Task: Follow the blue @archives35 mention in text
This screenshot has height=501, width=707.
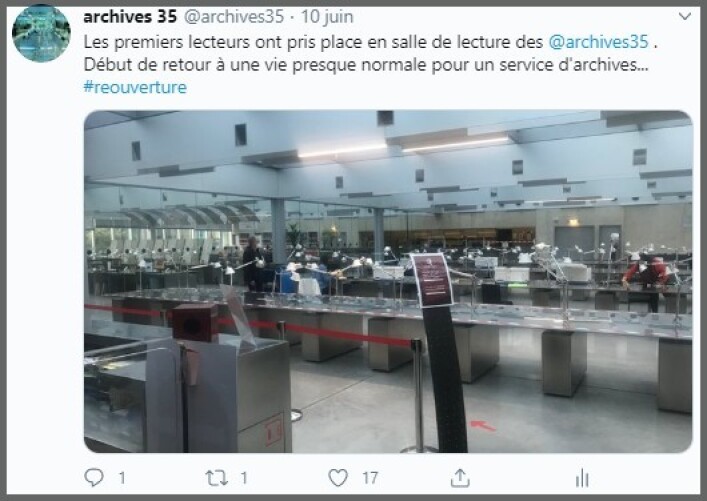Action: pos(598,41)
